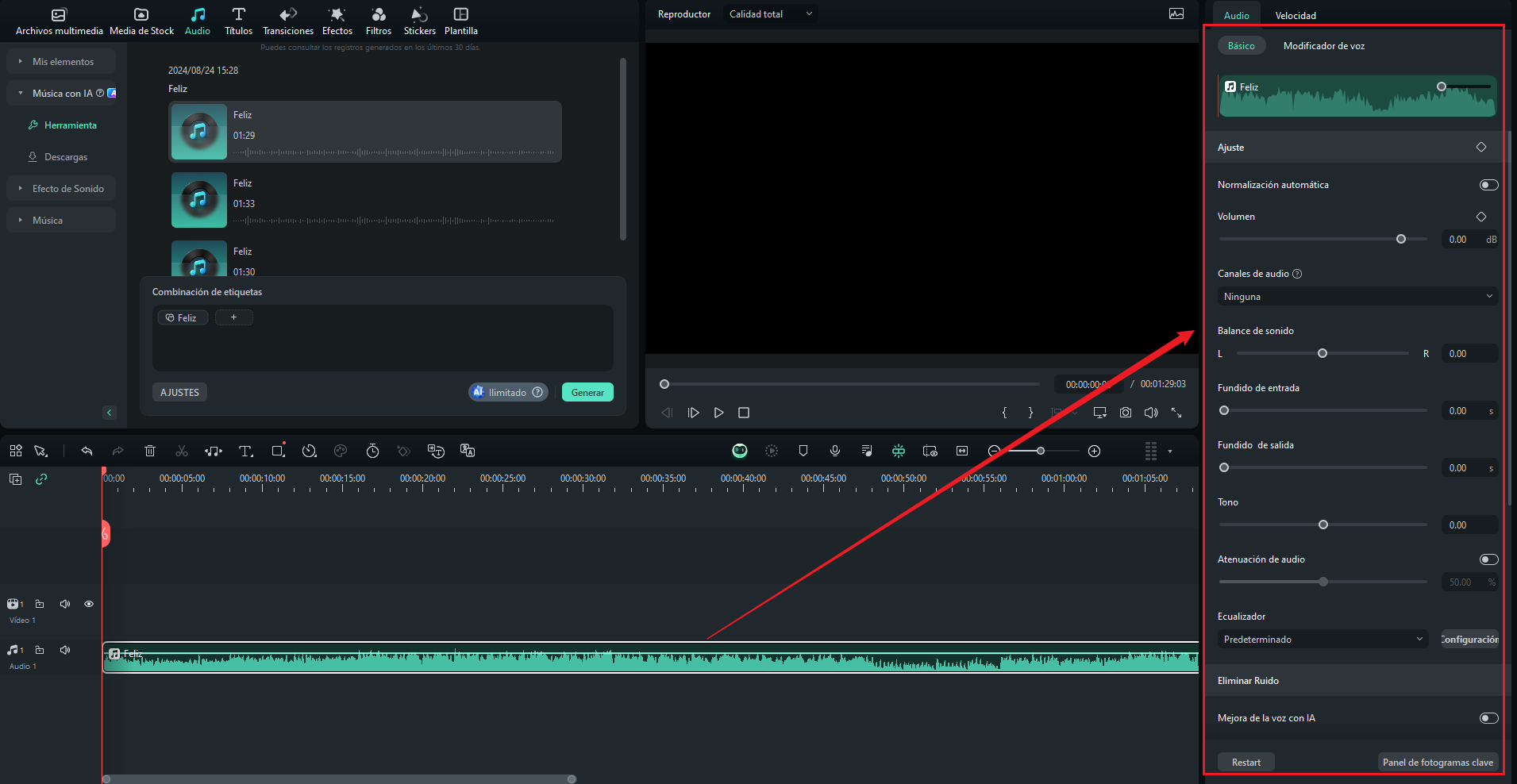Open the Modificador de voz sub-tab

(x=1324, y=45)
